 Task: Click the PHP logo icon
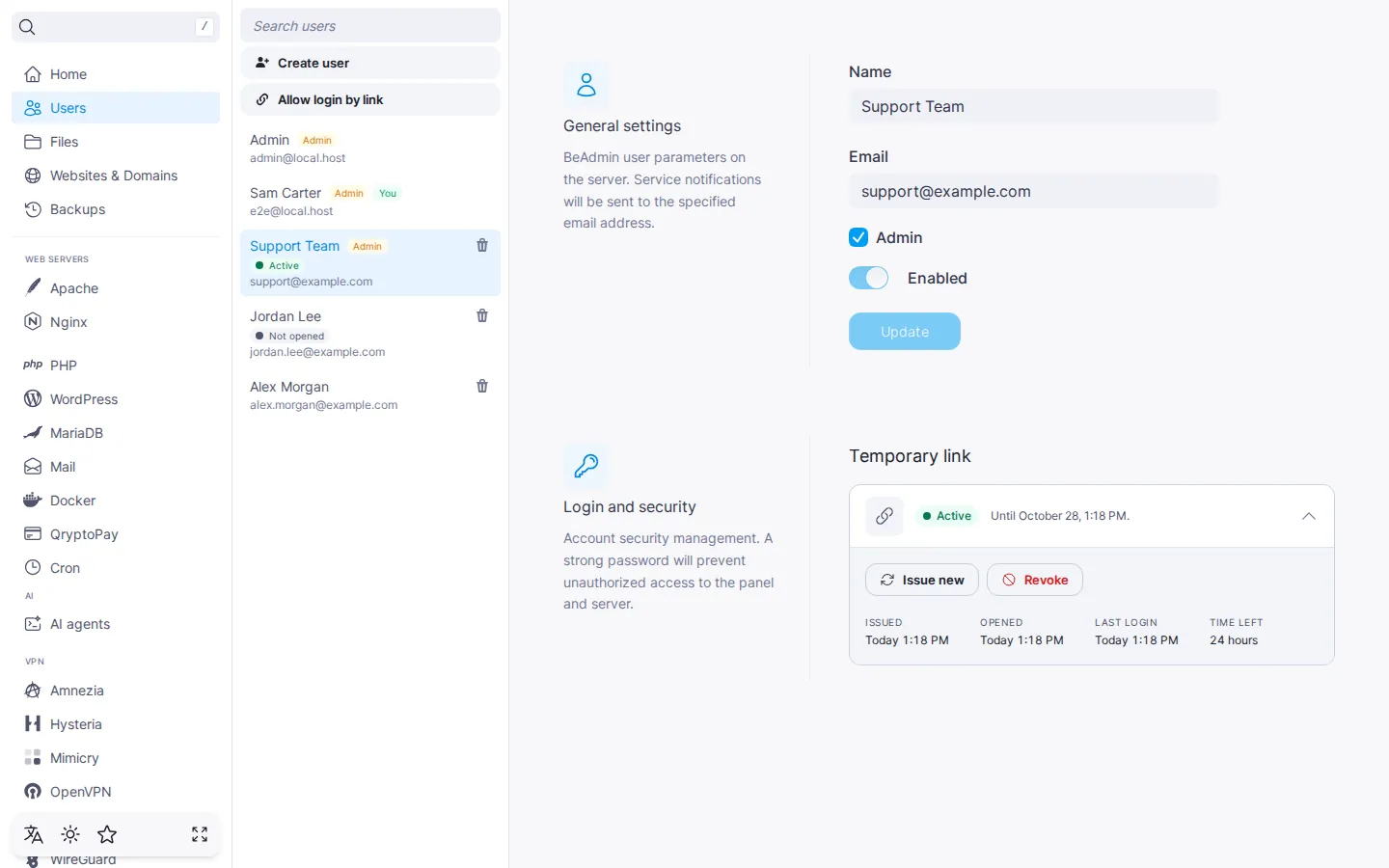[x=33, y=365]
